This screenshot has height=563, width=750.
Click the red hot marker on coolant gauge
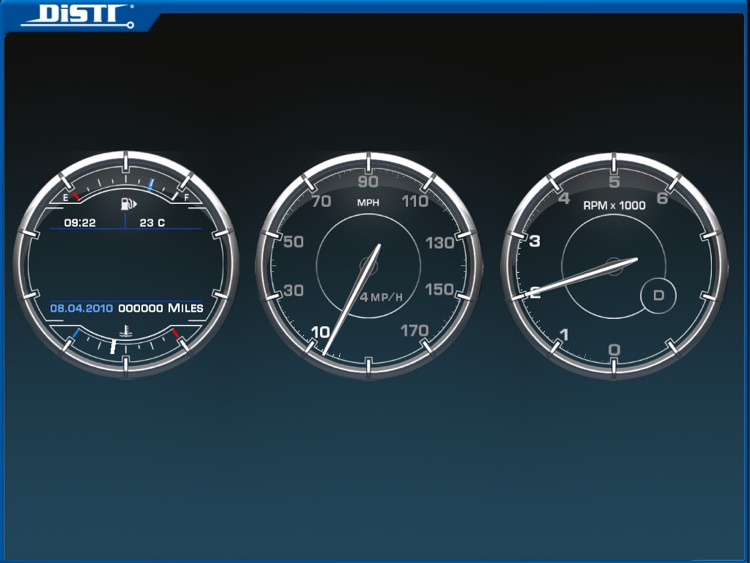tap(176, 333)
